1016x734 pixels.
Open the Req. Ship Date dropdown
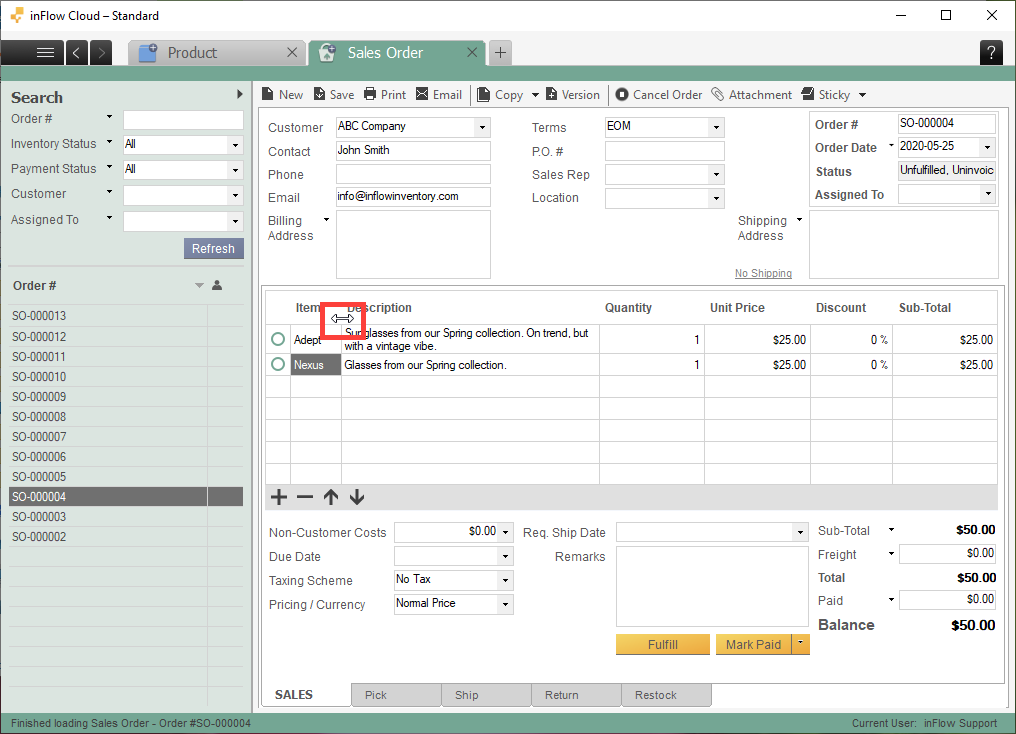click(801, 533)
